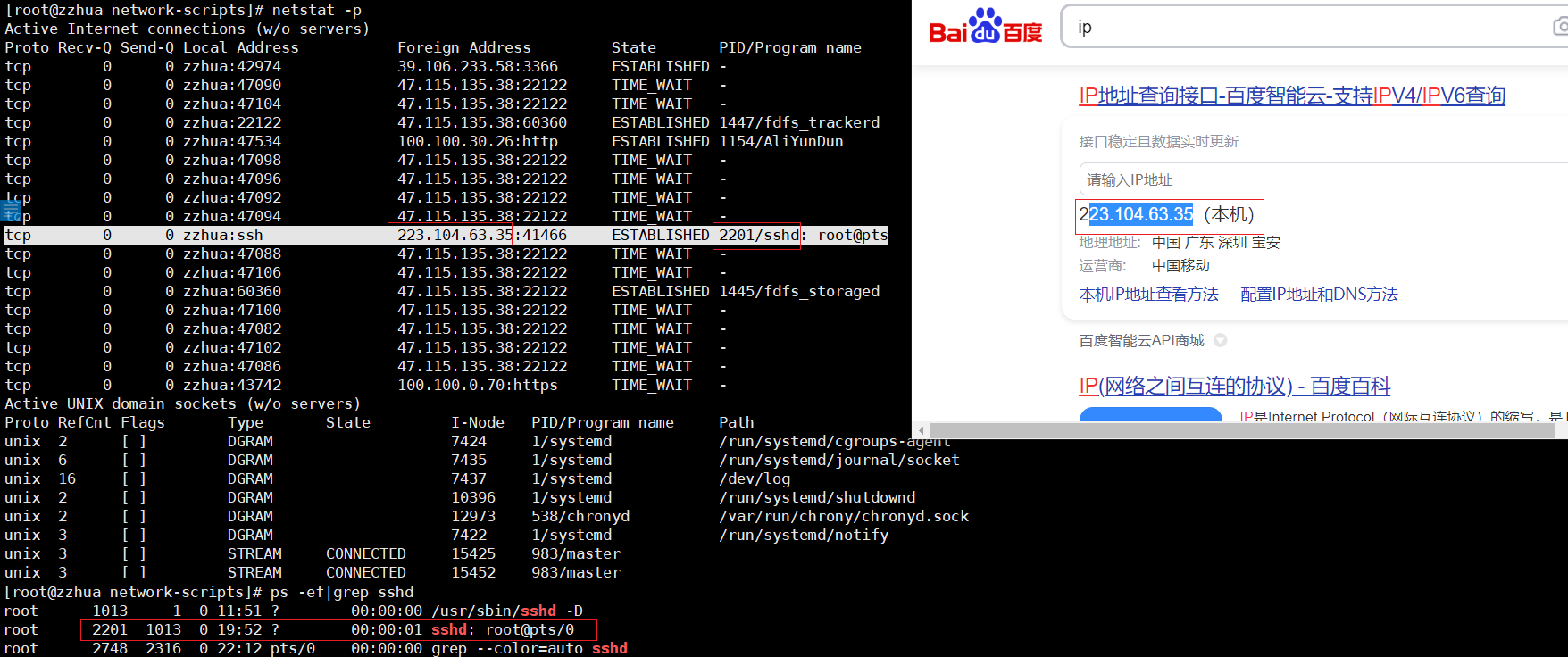This screenshot has height=657, width=1568.
Task: Click the /var/run/chrony/chronyd.sock path
Action: coord(844,516)
